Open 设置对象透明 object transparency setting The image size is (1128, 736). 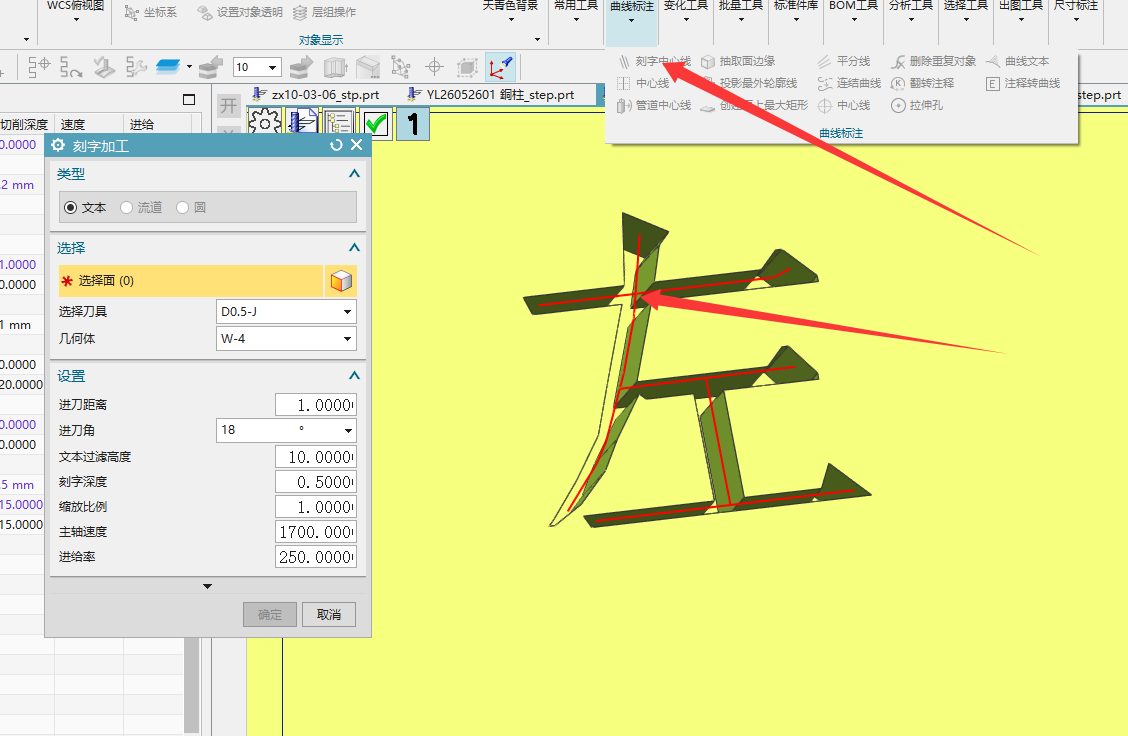click(240, 12)
